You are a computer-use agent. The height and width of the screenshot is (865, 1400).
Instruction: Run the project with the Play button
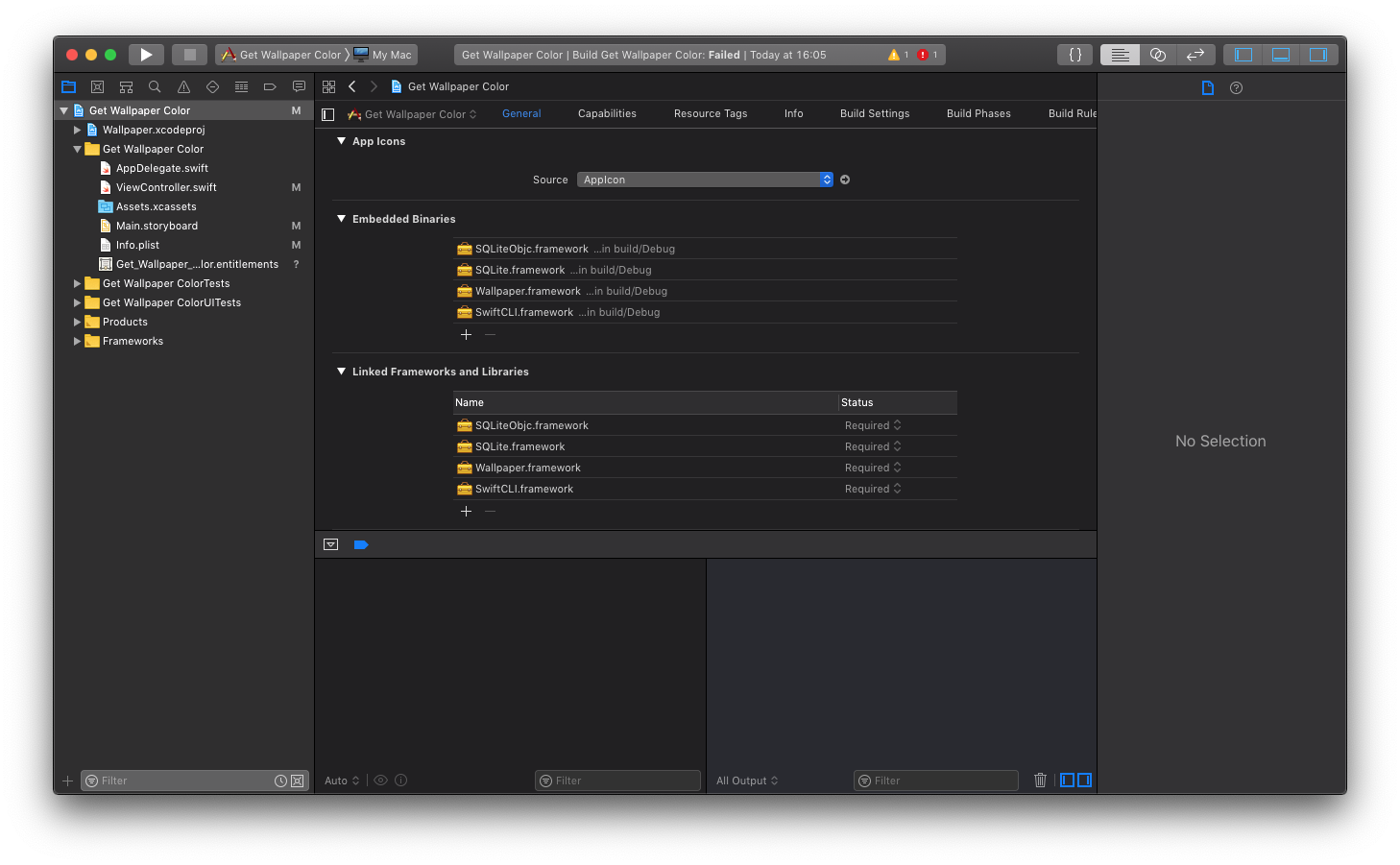coord(146,55)
